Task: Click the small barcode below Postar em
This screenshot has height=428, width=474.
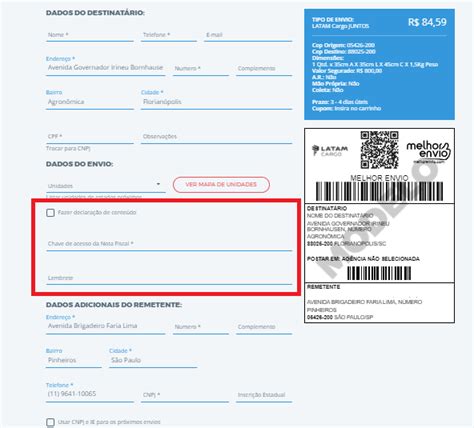Action: click(x=379, y=273)
